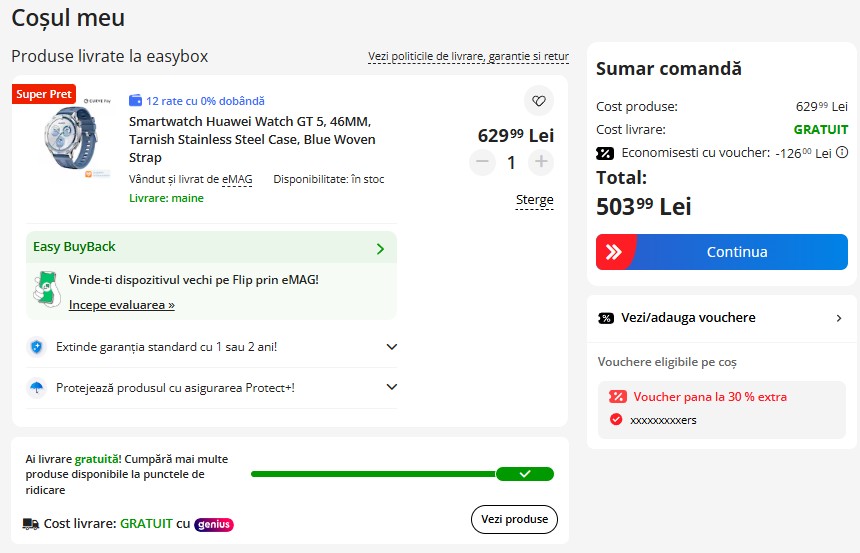Expand Protejează produsul cu asigurarea Protect+ section
Image resolution: width=860 pixels, height=553 pixels.
(392, 387)
